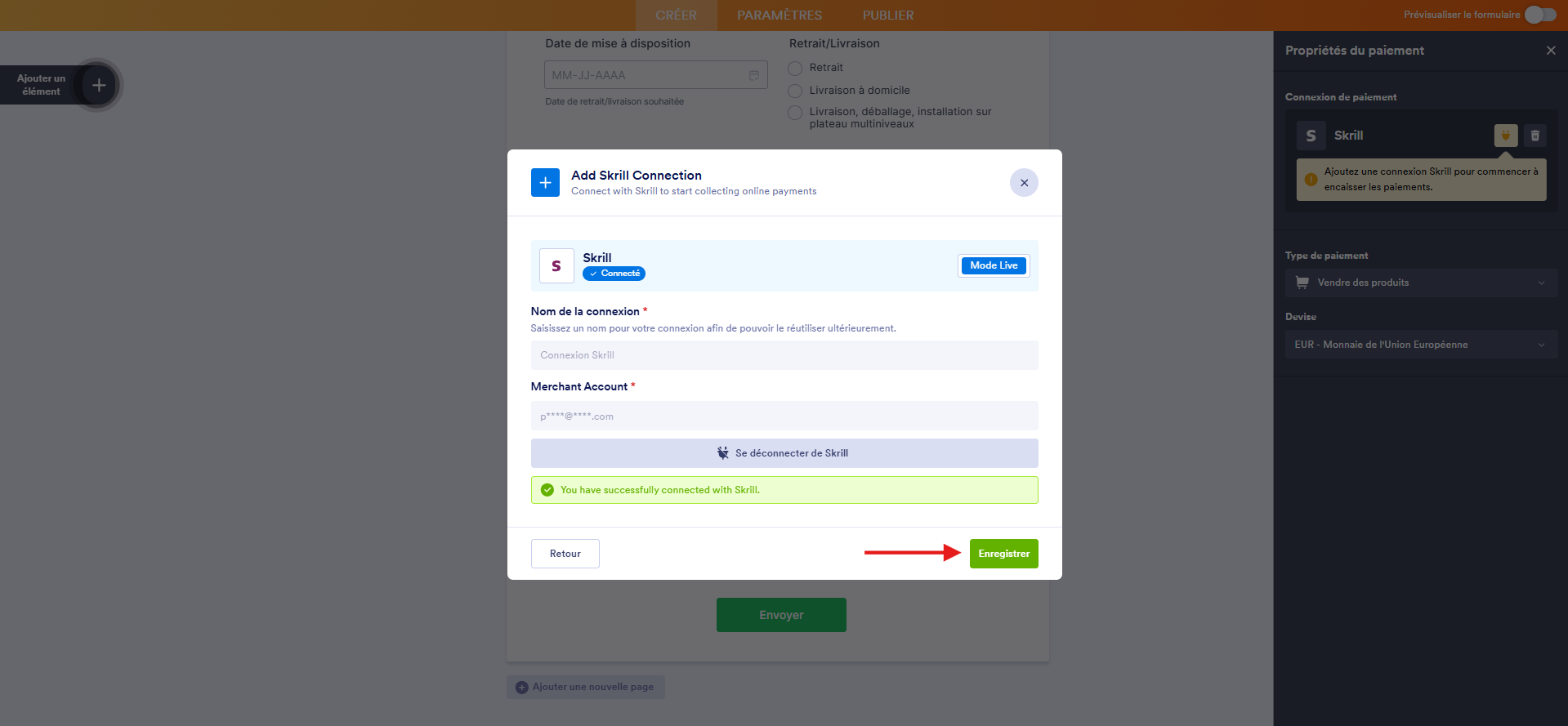Click Se déconnecter de Skrill

(784, 452)
